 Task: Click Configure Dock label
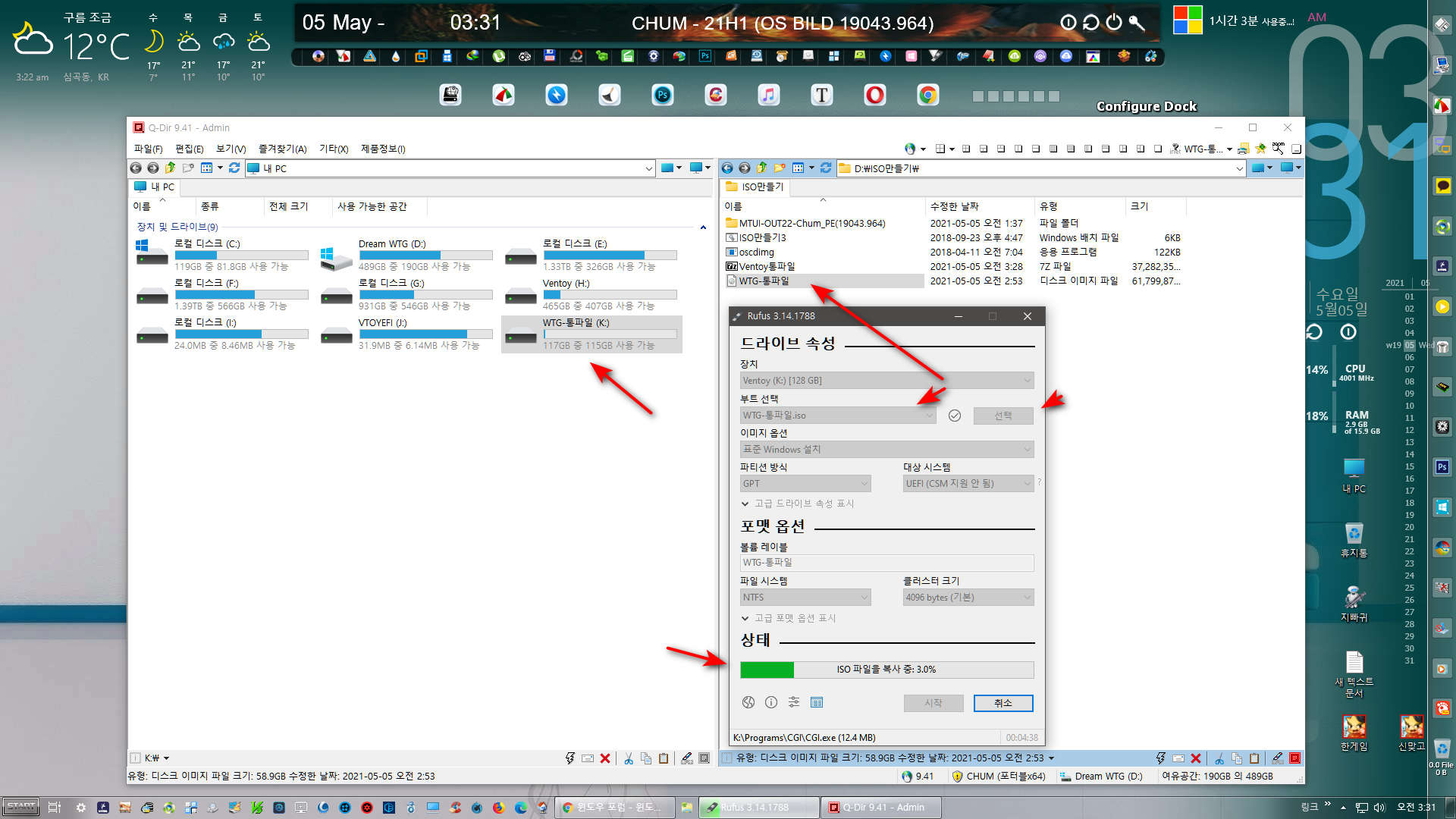point(1147,106)
